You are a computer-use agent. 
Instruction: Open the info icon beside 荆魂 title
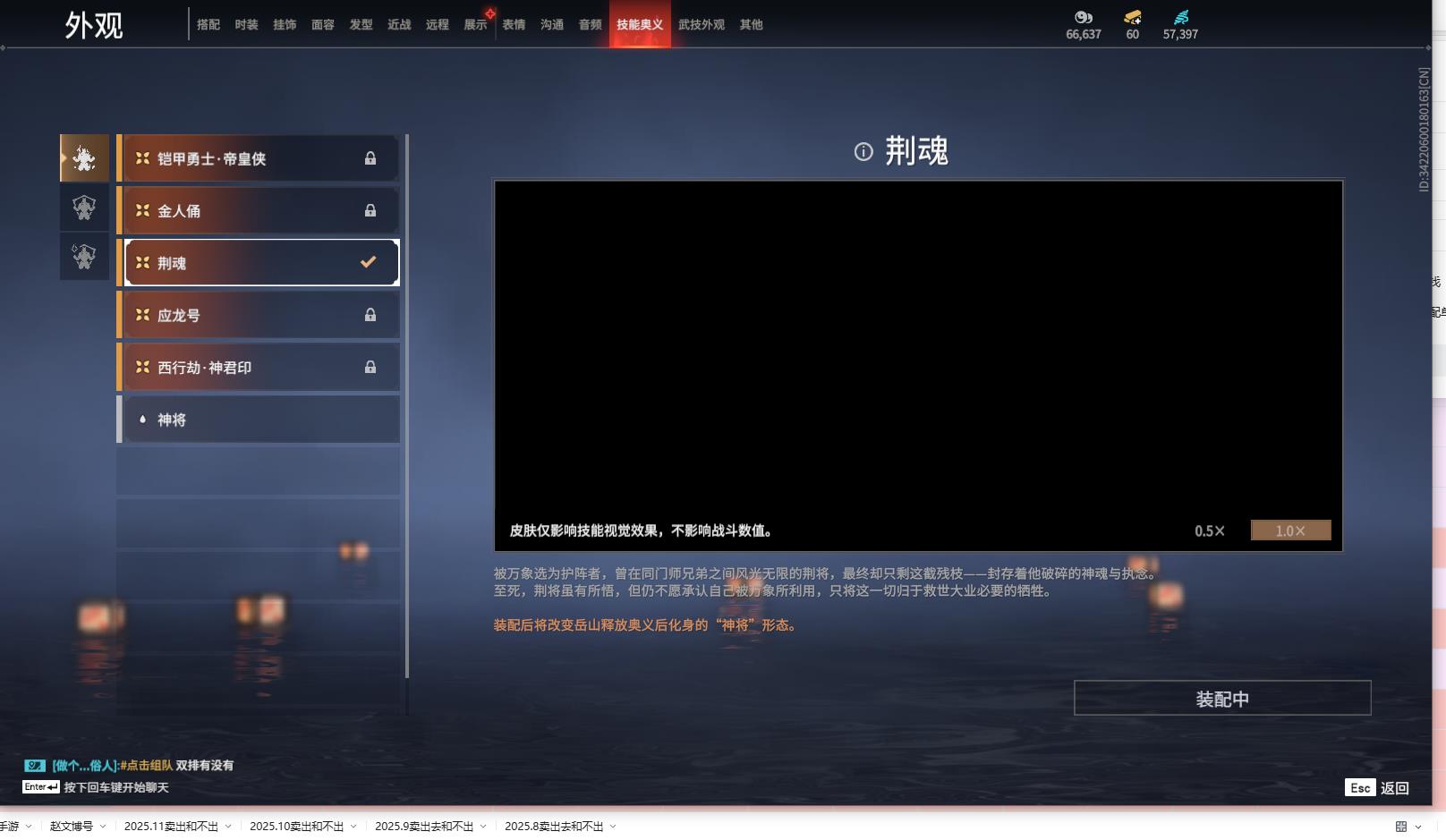tap(863, 152)
